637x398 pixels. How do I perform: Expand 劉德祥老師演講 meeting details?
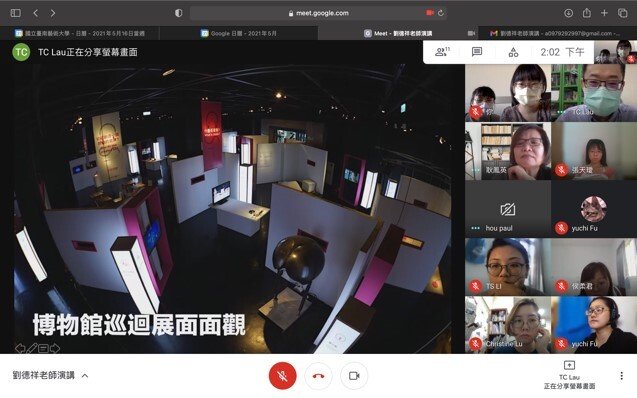coord(50,375)
